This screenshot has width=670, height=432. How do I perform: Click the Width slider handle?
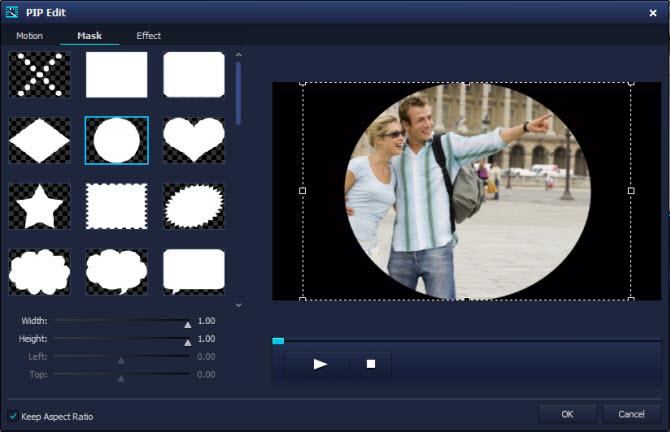(188, 325)
